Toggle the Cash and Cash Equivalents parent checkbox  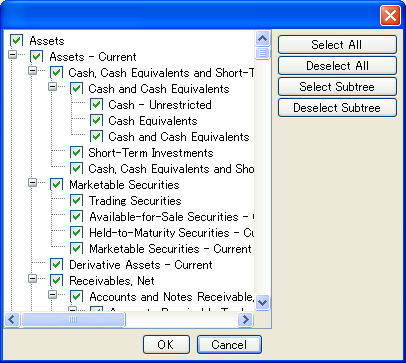pyautogui.click(x=76, y=88)
